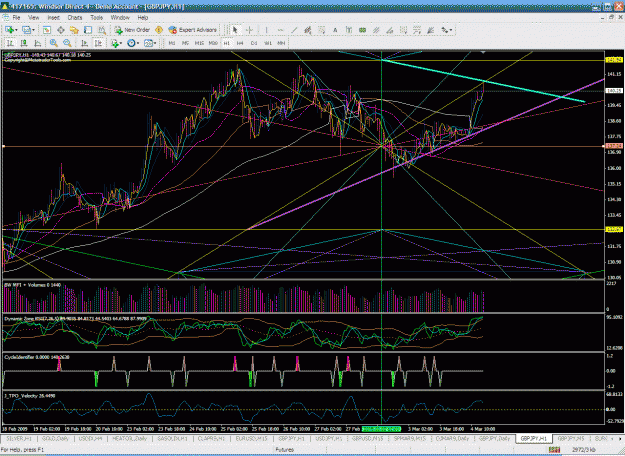Image resolution: width=625 pixels, height=456 pixels.
Task: Open the View menu
Action: tap(33, 18)
